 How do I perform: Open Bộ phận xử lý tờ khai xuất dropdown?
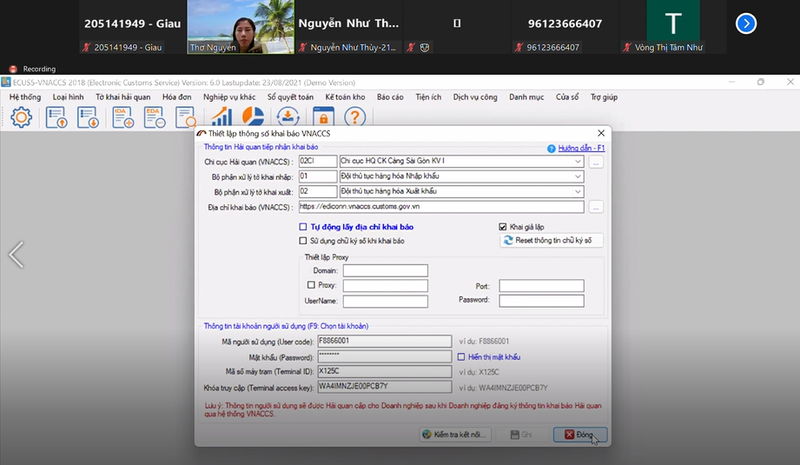click(579, 191)
